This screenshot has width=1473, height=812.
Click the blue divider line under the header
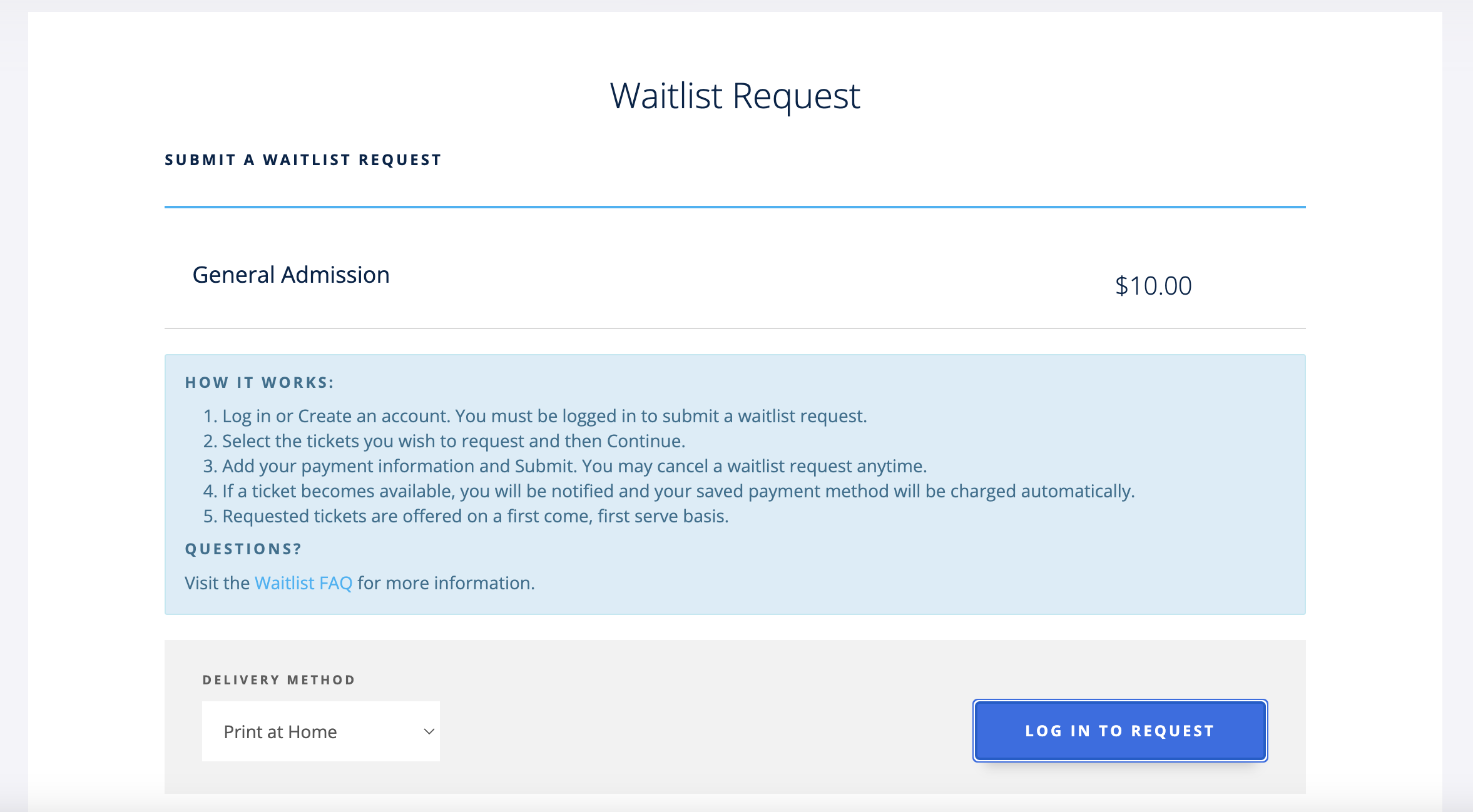point(735,206)
